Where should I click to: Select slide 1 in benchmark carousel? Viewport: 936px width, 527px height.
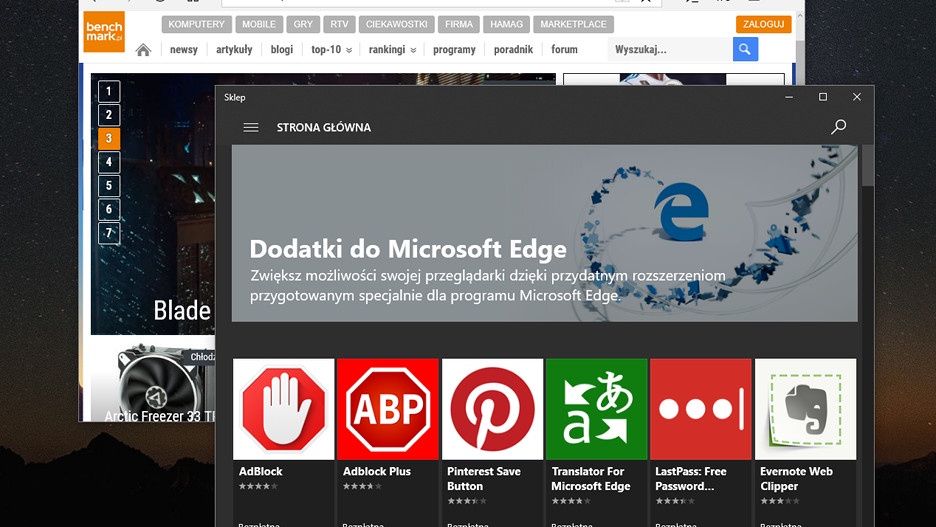109,91
